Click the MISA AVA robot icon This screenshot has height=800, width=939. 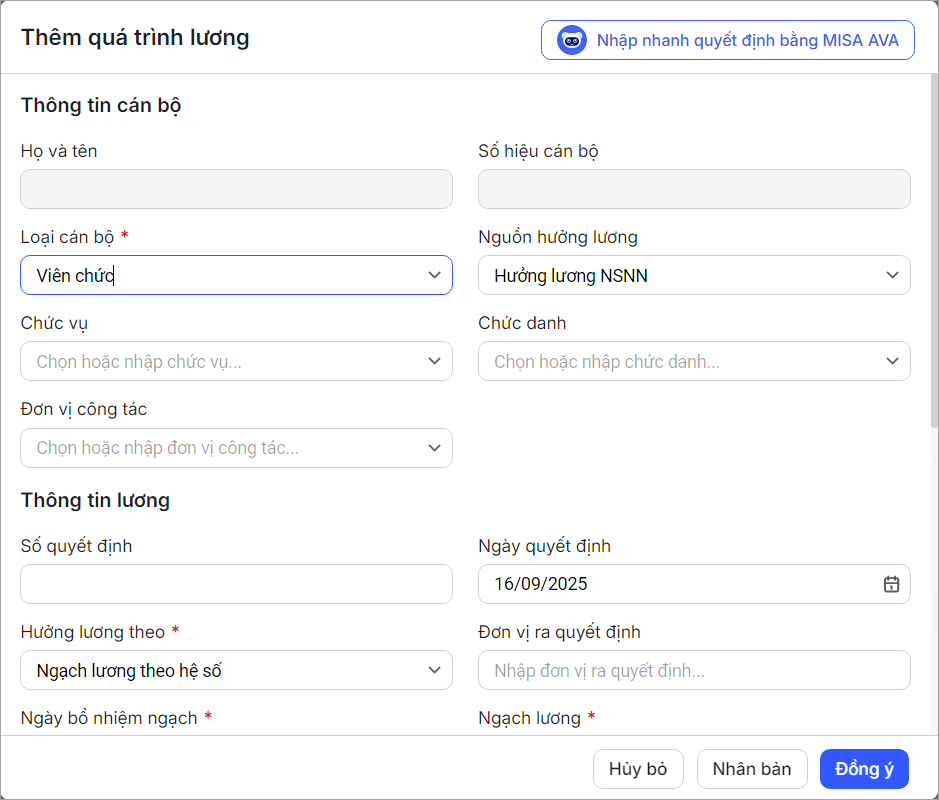(x=572, y=41)
